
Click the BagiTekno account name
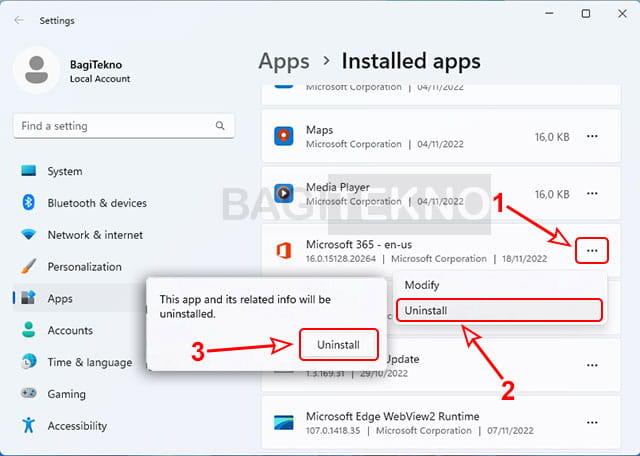[96, 65]
